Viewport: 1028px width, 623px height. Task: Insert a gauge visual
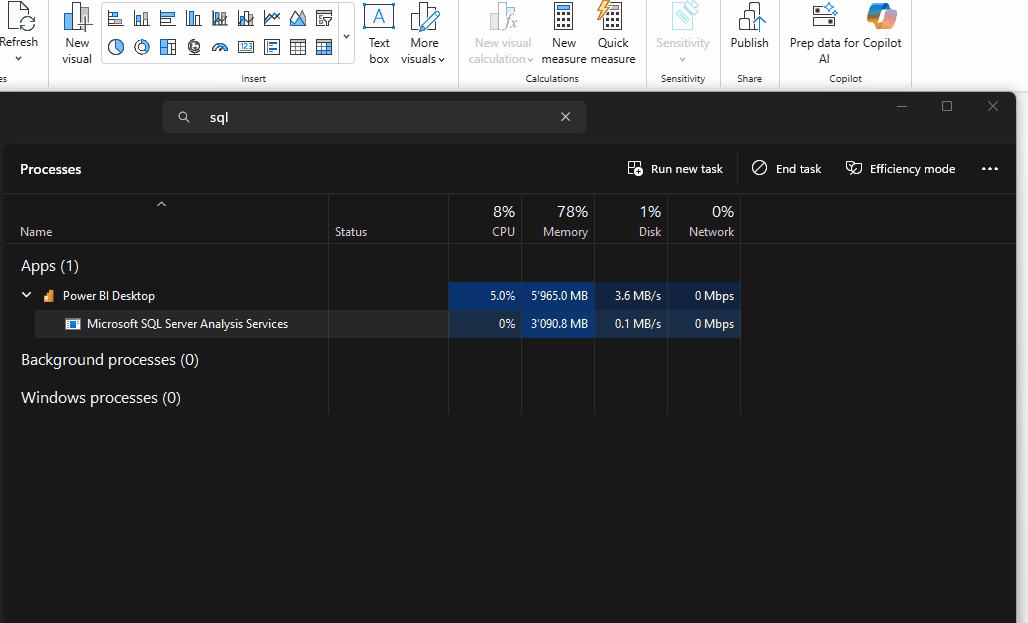click(x=220, y=47)
